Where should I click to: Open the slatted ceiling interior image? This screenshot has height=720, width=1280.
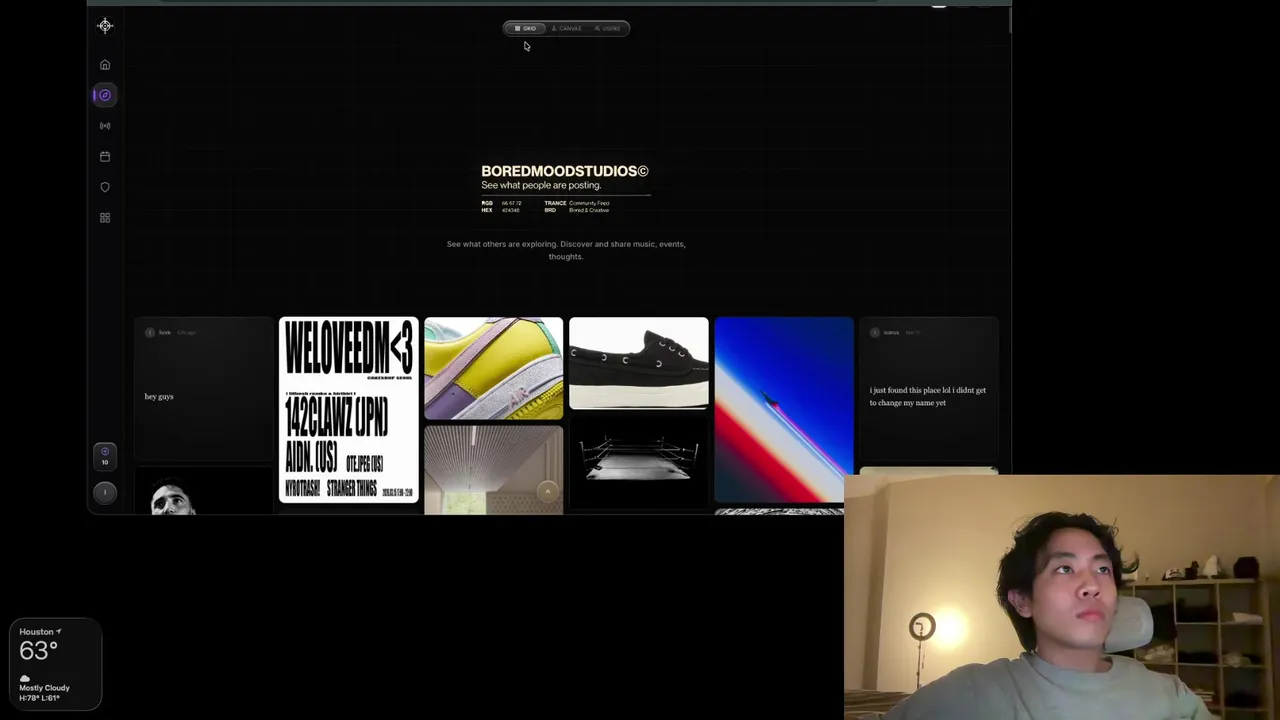pos(494,470)
